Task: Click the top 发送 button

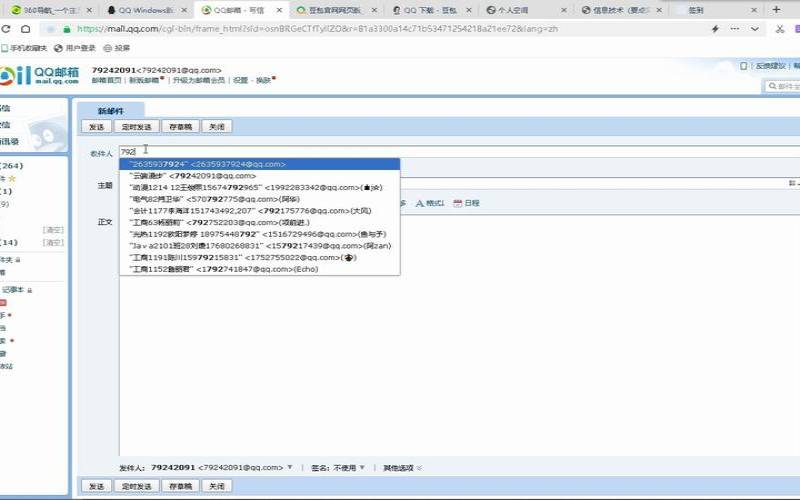Action: [x=96, y=127]
